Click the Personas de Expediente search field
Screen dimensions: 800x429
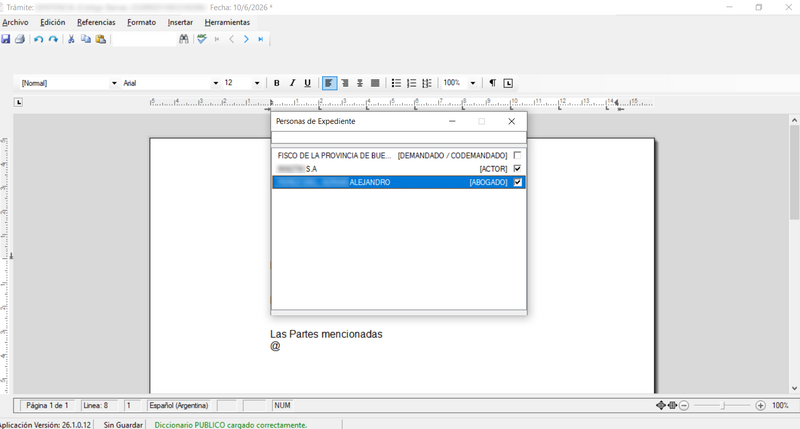tap(398, 138)
